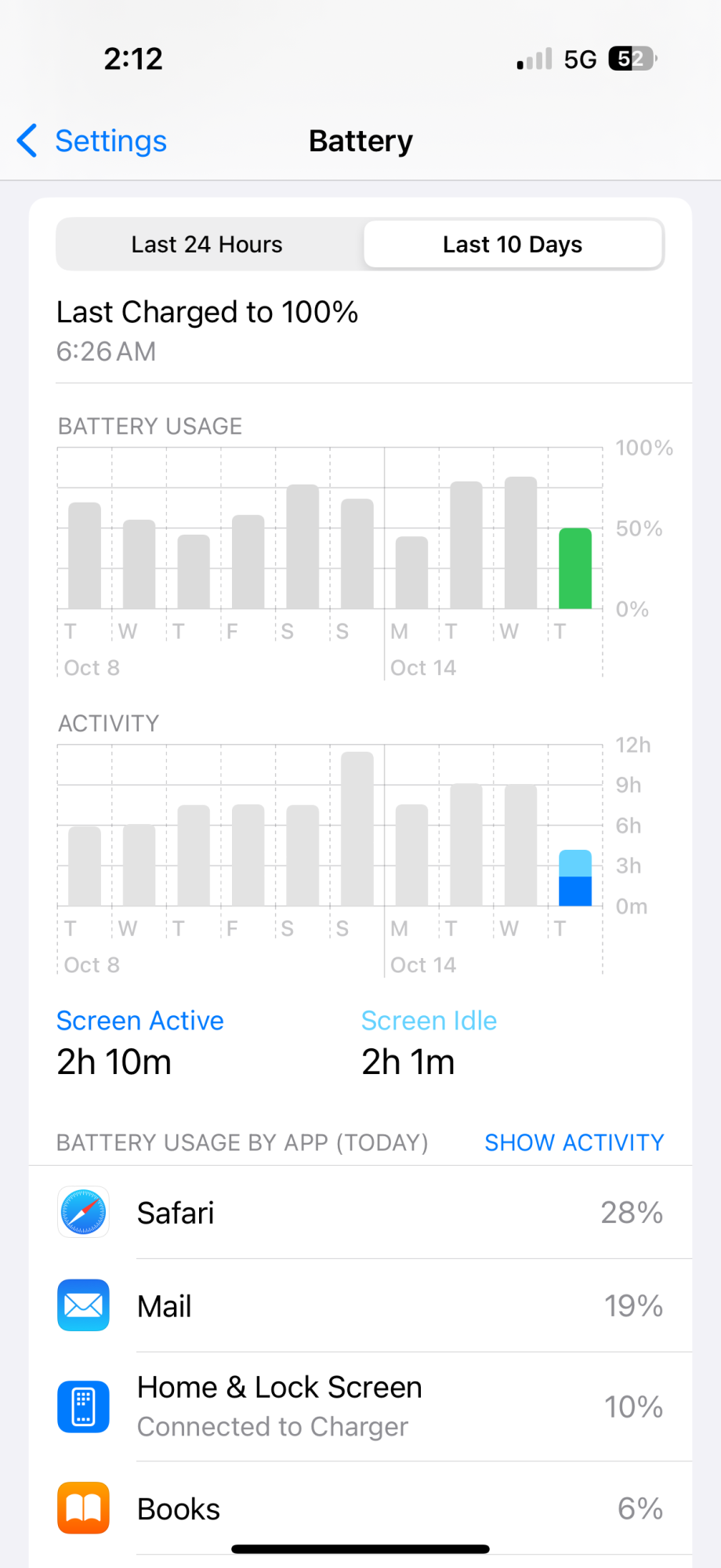The width and height of the screenshot is (721, 1568).
Task: Select the tallest Sunday activity bar
Action: (357, 829)
